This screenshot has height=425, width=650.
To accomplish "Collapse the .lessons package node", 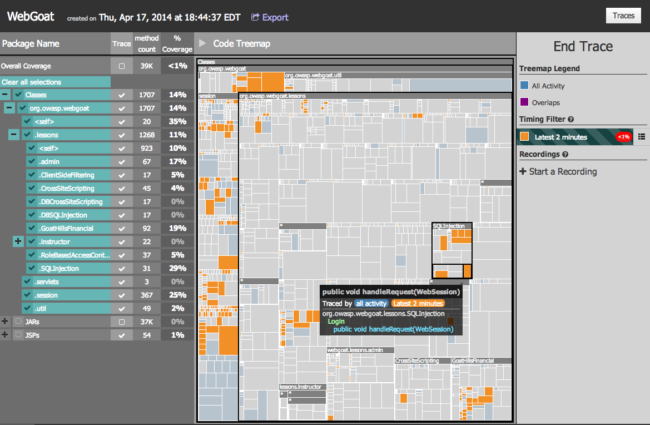I will coord(14,135).
